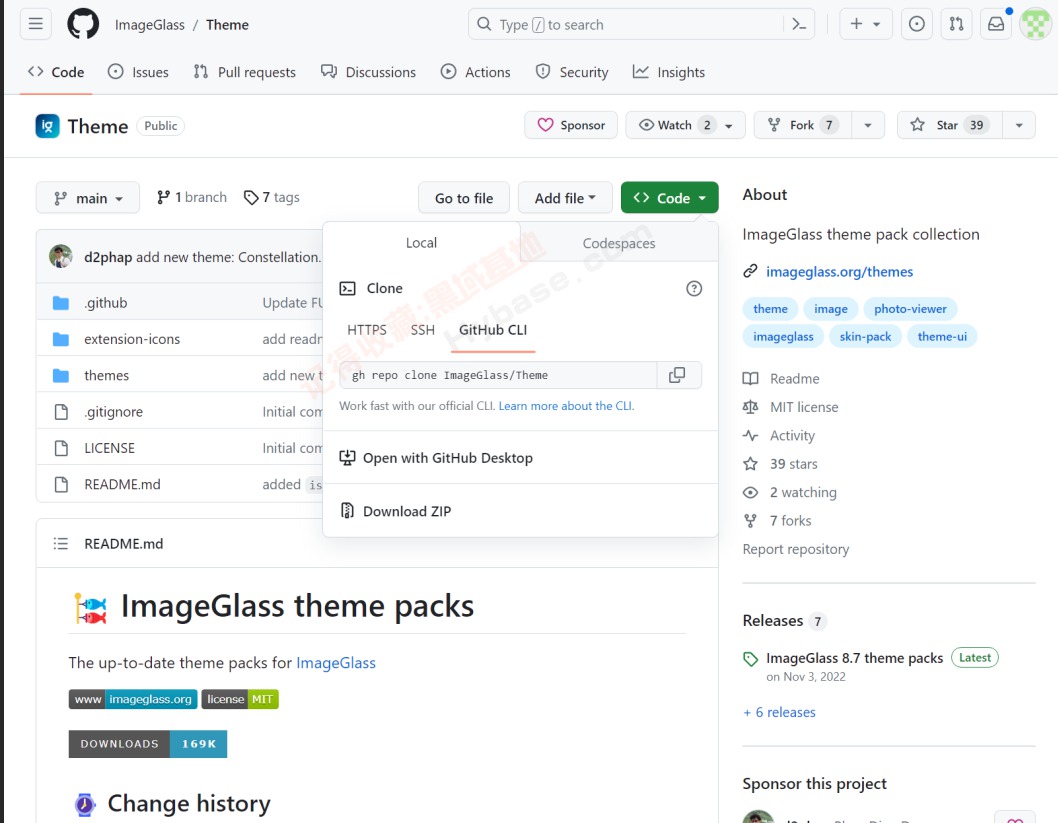
Task: Open the Actions tab
Action: (x=475, y=72)
